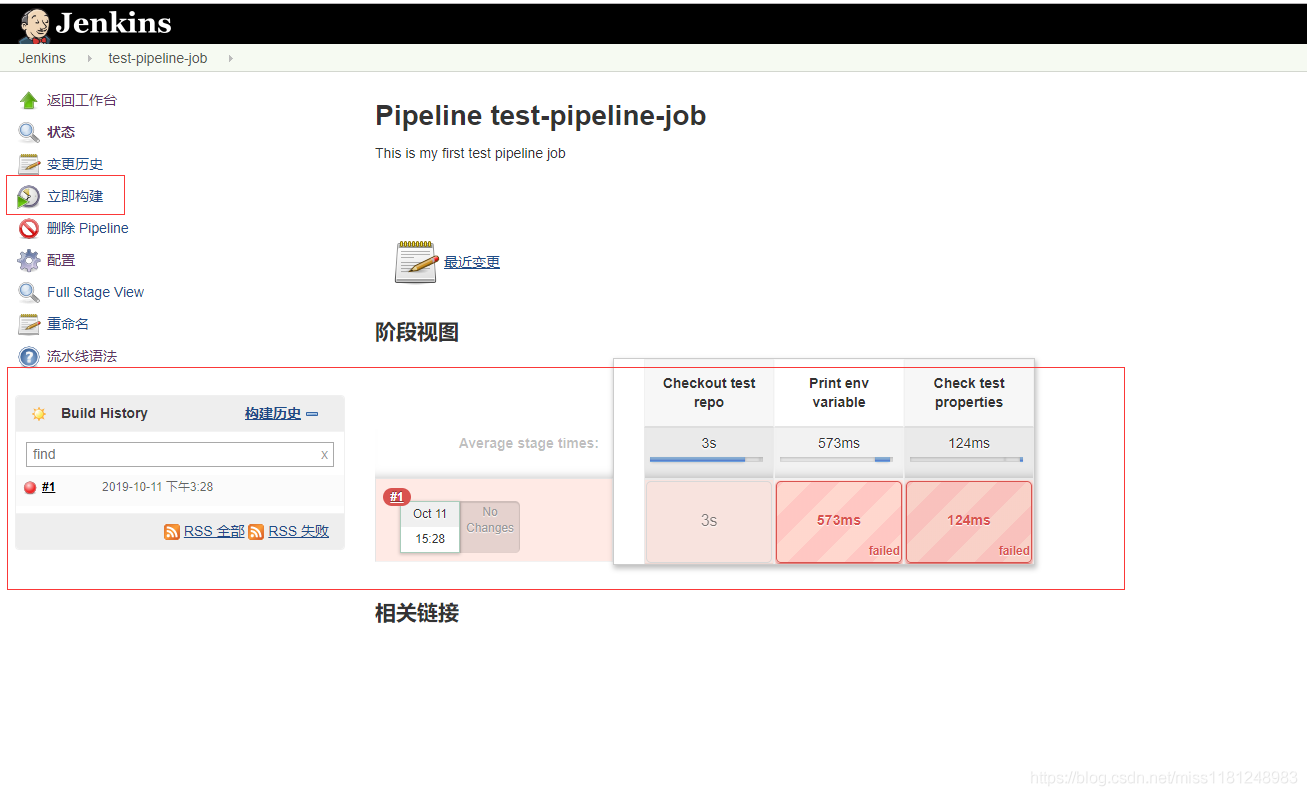
Task: Expand the arrow after Jenkins breadcrumb
Action: 89,58
